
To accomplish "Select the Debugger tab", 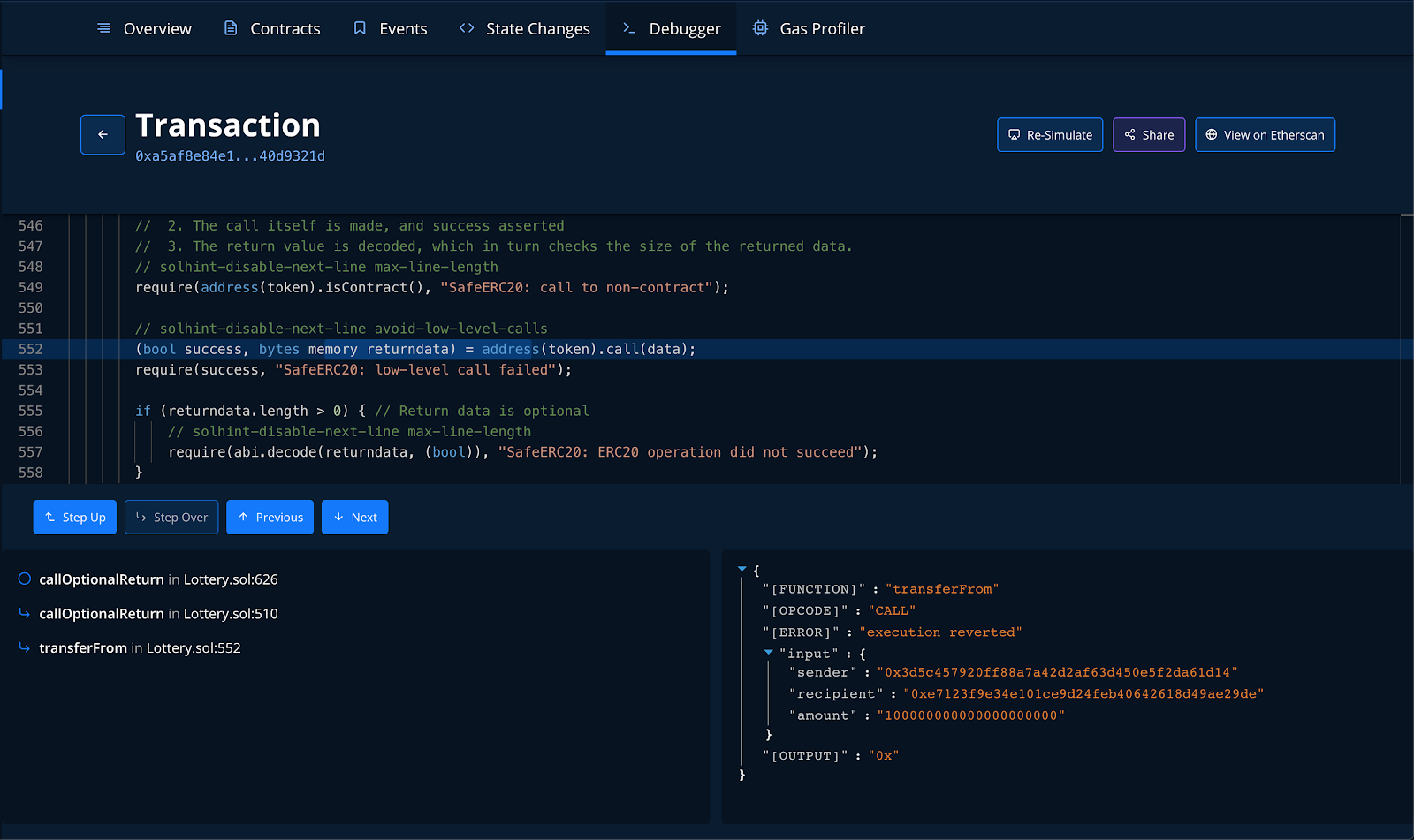I will pyautogui.click(x=672, y=29).
